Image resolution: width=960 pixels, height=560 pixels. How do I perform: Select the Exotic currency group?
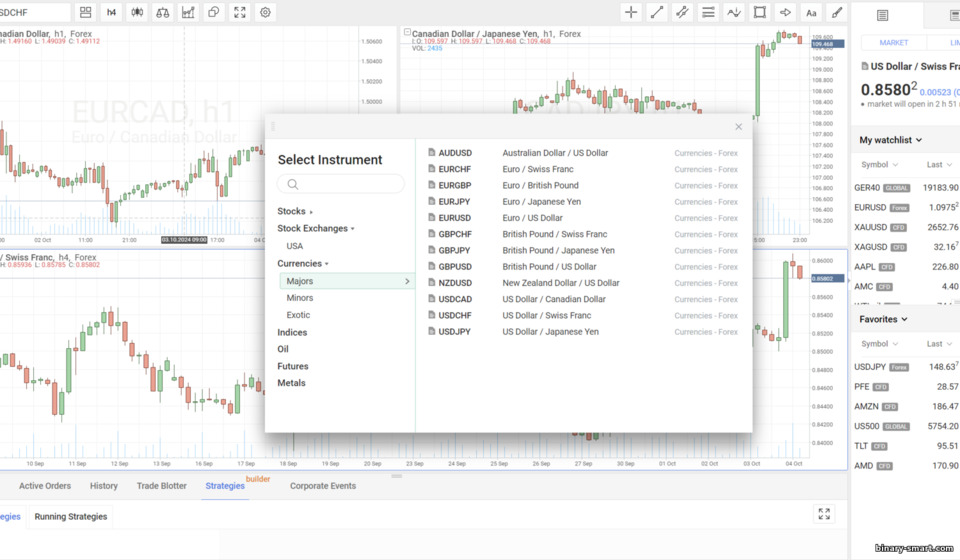(298, 315)
